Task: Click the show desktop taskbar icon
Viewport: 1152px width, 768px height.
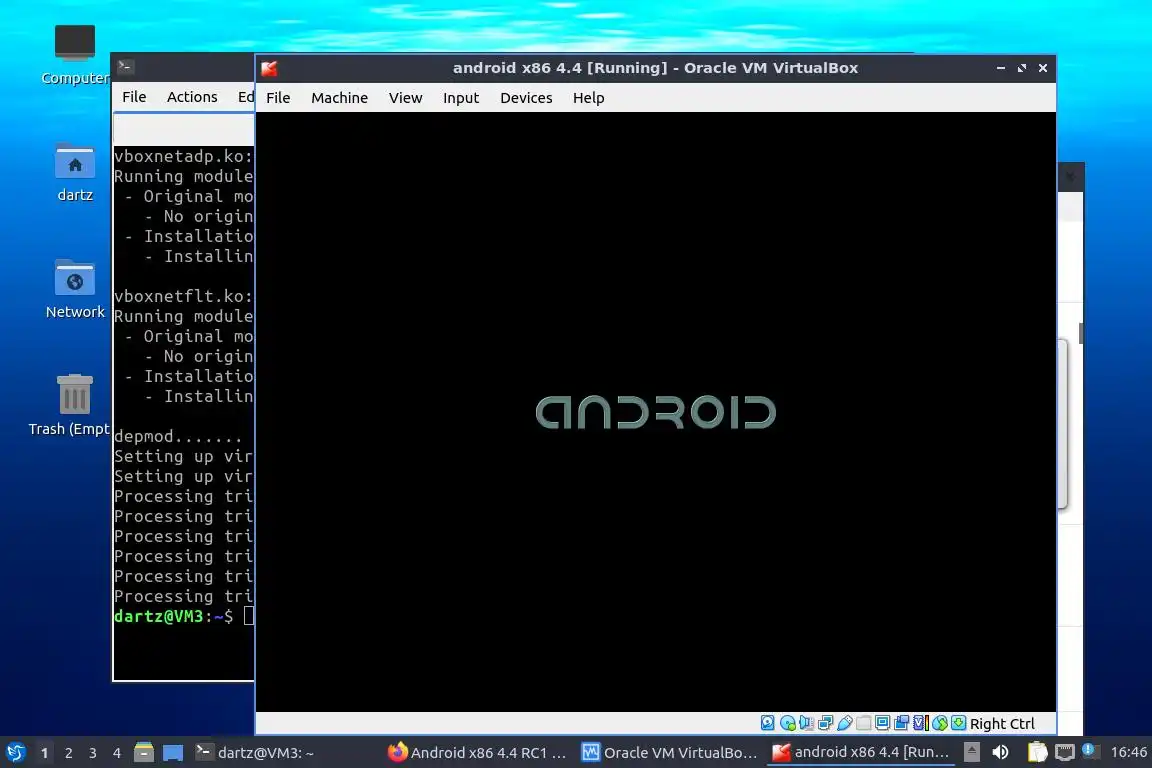Action: (x=173, y=753)
